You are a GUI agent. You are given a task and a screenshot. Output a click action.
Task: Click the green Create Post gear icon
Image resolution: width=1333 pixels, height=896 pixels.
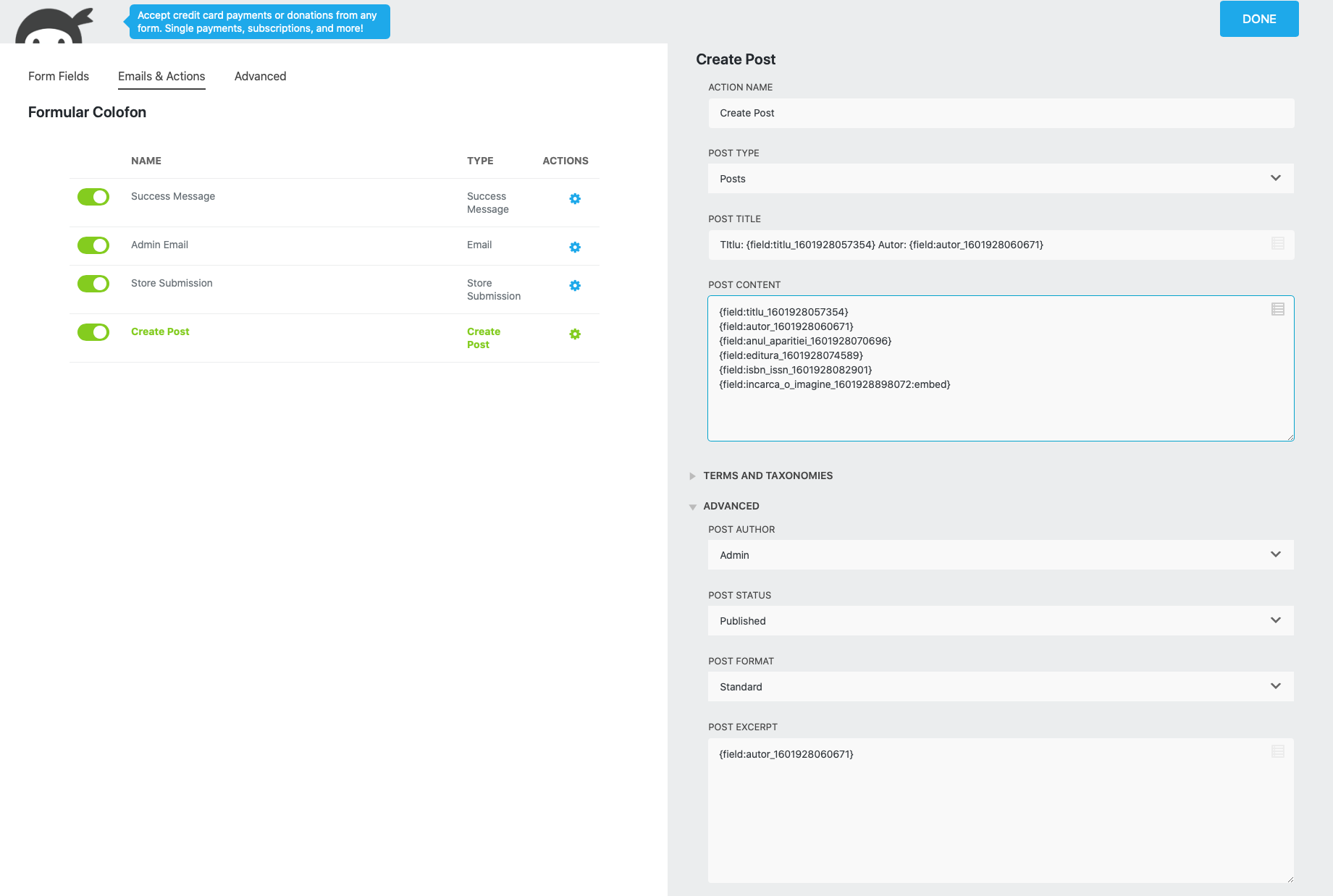[x=575, y=334]
